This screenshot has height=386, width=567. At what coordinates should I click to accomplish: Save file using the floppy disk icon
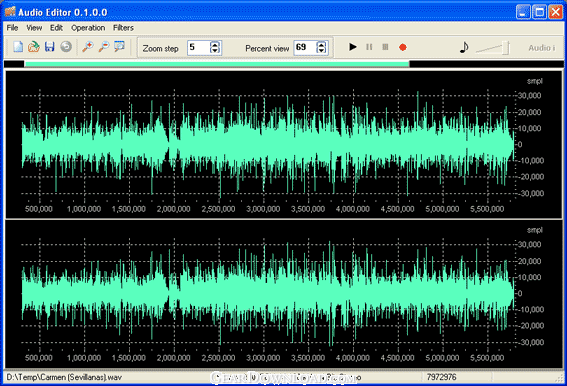pos(50,47)
